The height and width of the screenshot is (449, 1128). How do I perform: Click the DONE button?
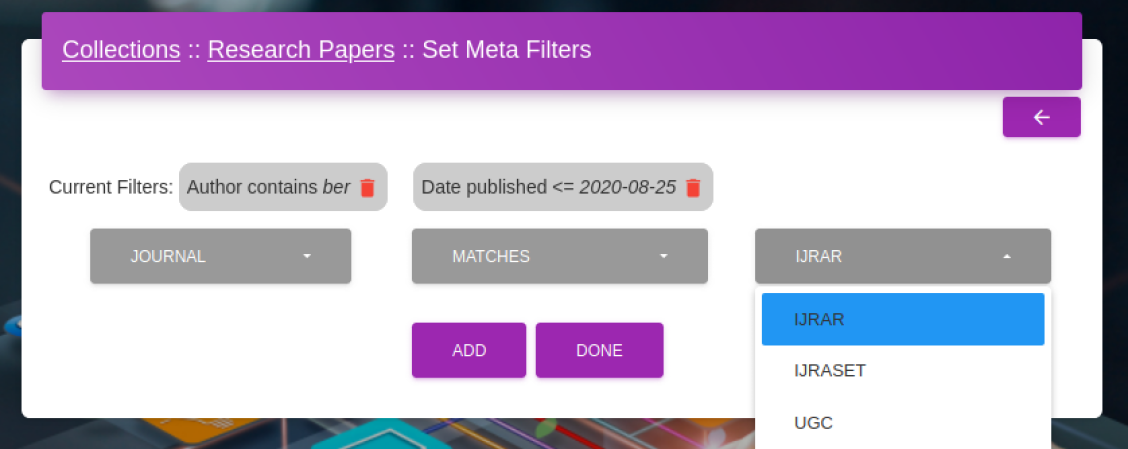[x=599, y=350]
